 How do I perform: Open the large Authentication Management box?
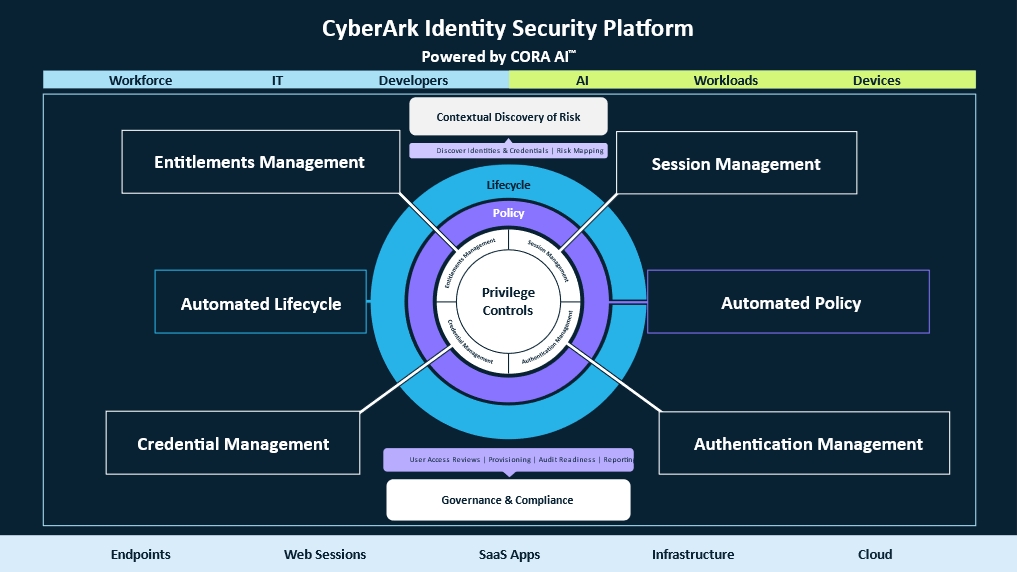[807, 444]
